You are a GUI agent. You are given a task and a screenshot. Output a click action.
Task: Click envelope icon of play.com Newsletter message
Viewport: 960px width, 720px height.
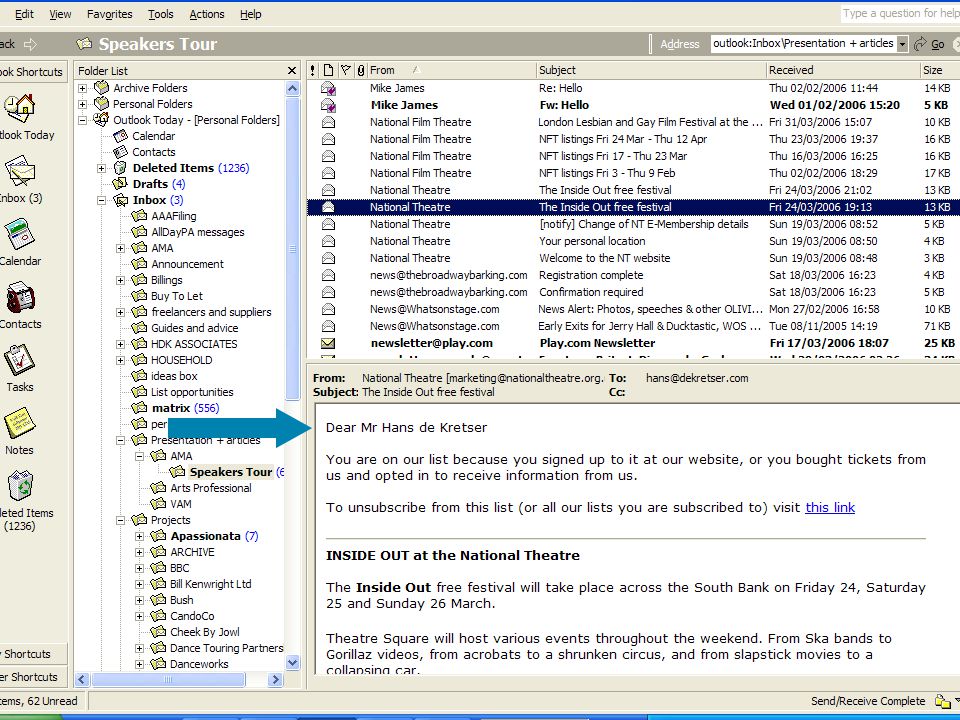point(328,343)
